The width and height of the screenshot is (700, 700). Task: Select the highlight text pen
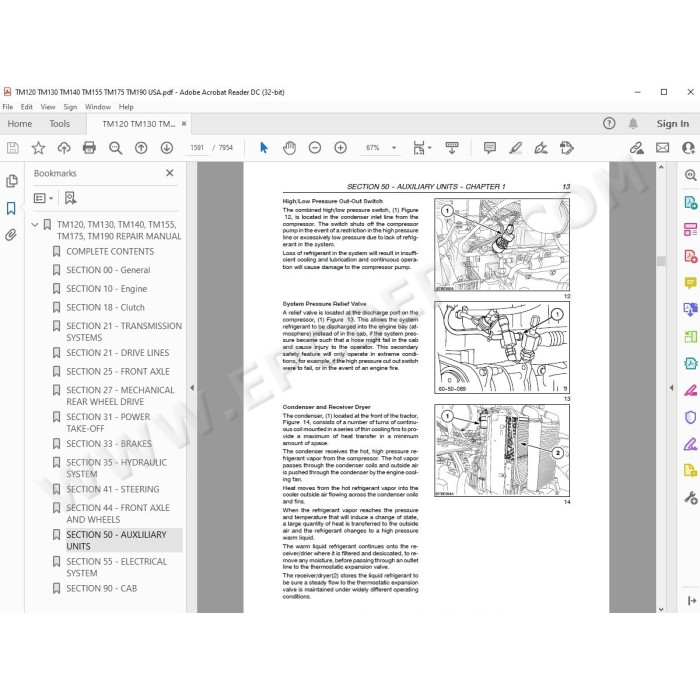[x=516, y=148]
